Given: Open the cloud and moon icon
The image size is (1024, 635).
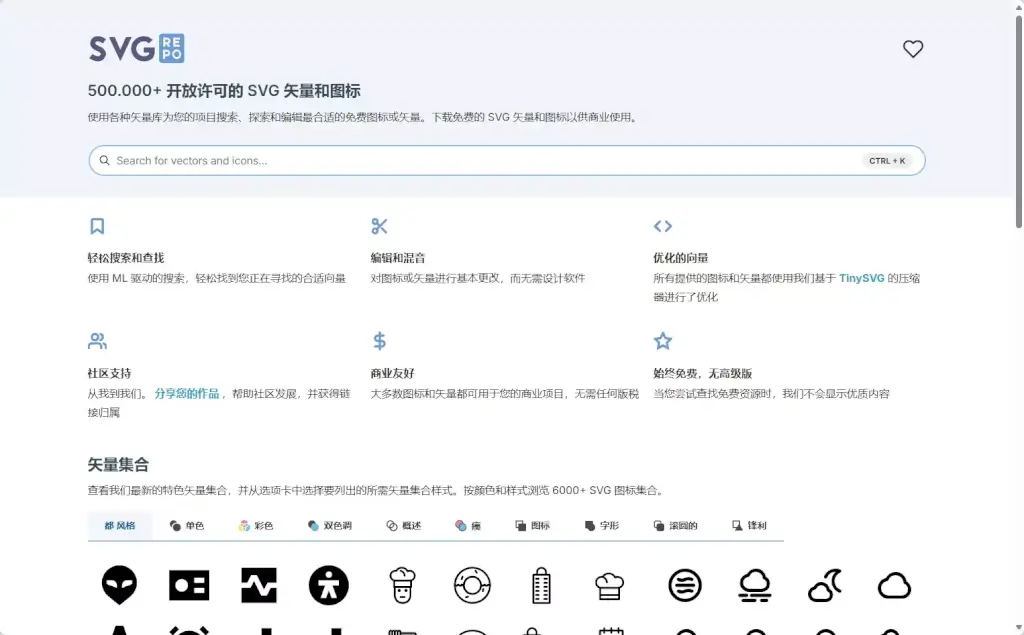Looking at the screenshot, I should (x=825, y=585).
